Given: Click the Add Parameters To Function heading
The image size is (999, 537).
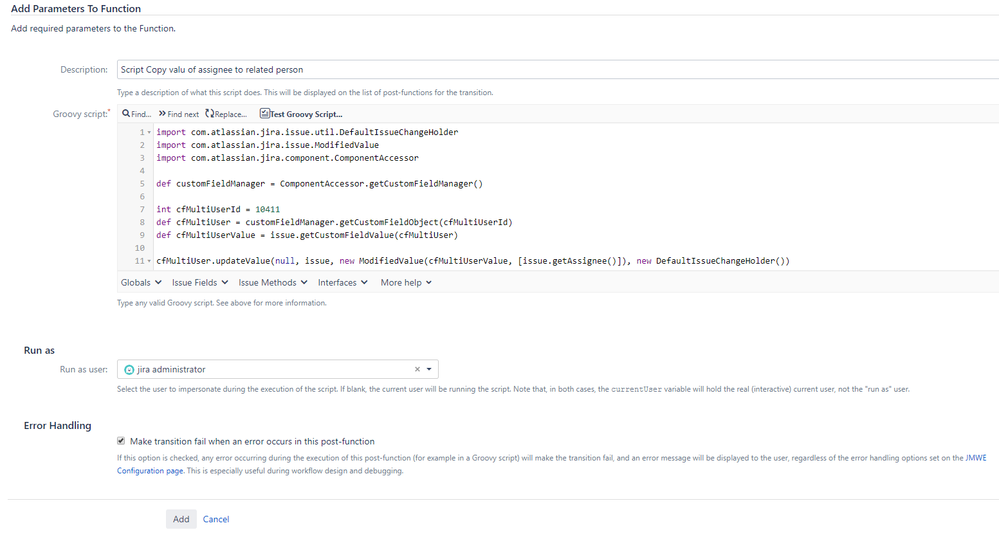Looking at the screenshot, I should tap(76, 8).
